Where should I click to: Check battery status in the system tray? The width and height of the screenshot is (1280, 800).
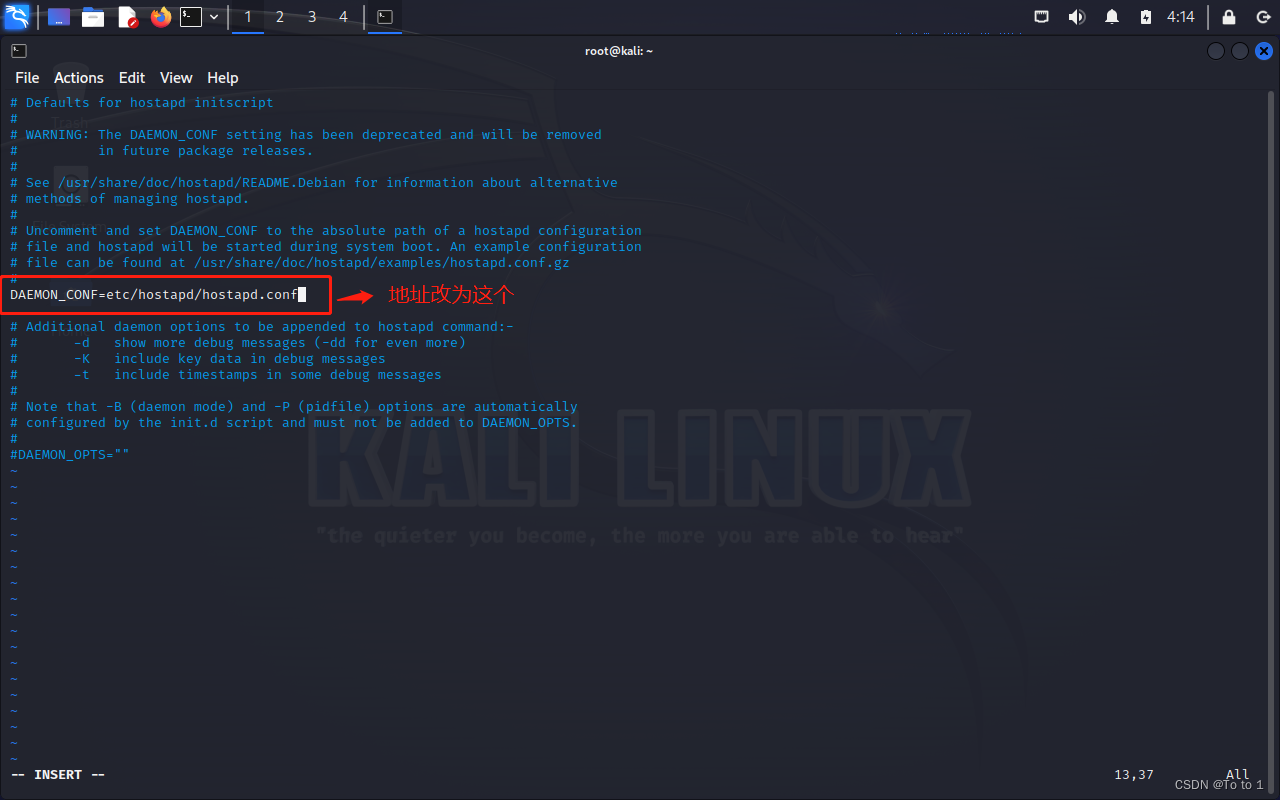1145,16
